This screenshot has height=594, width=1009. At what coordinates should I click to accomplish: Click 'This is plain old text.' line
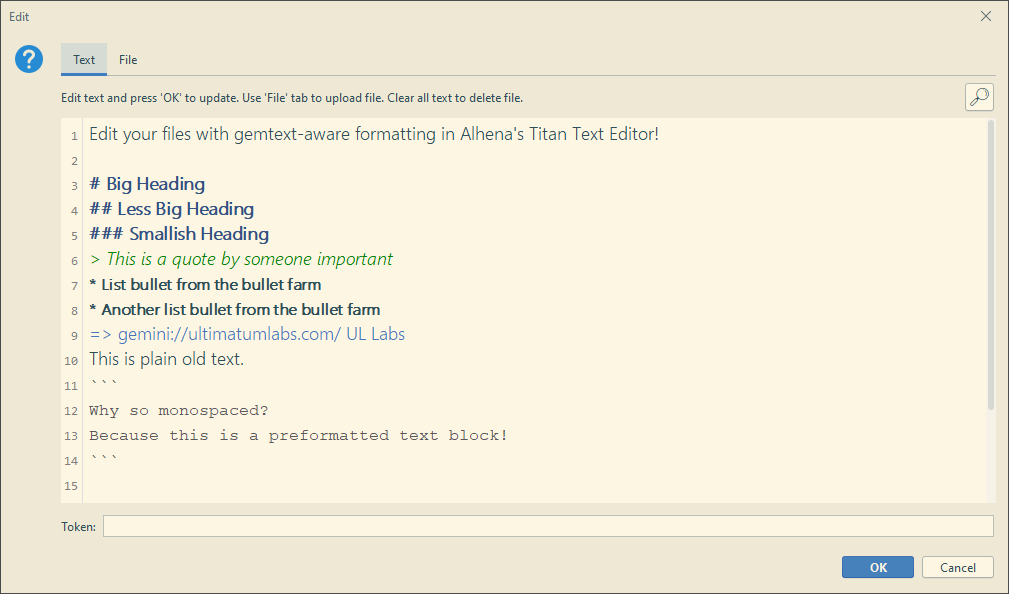tap(167, 359)
